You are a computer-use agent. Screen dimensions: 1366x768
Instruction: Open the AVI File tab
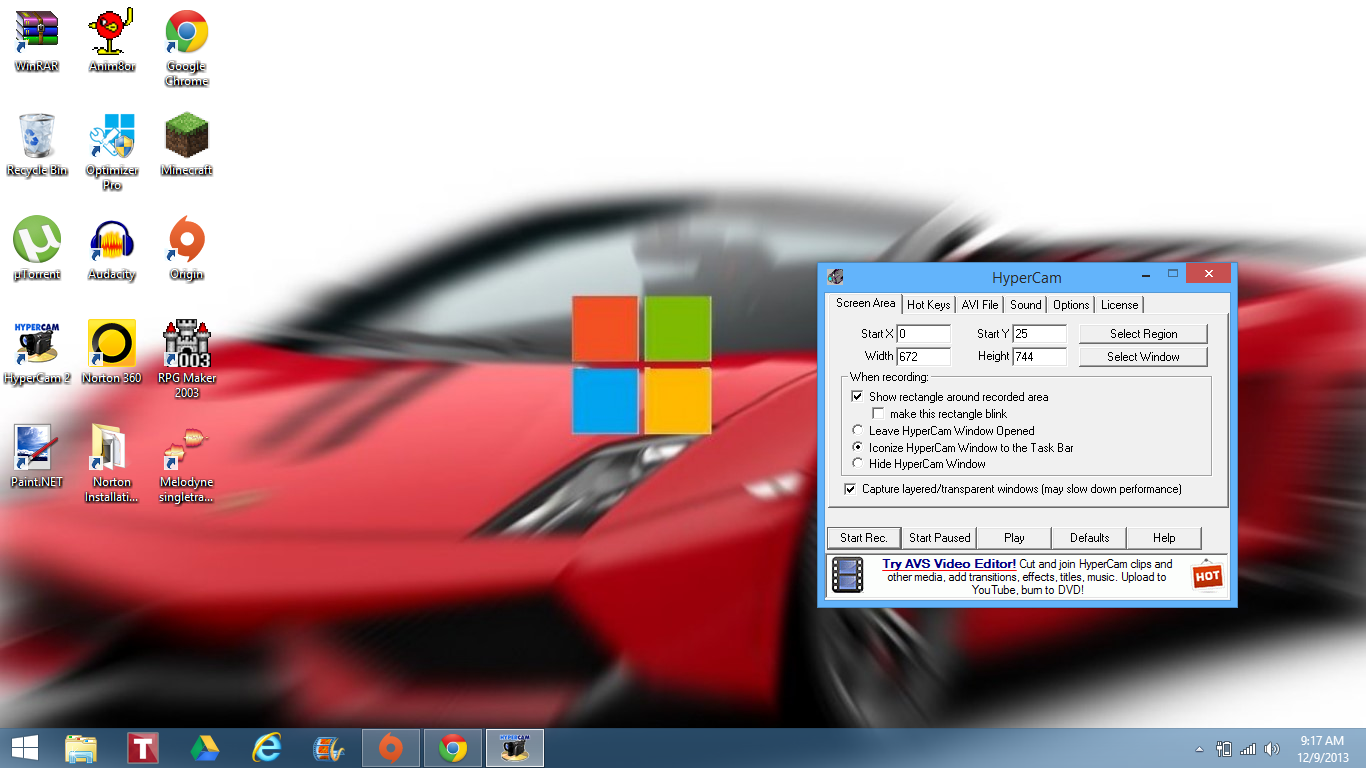[980, 305]
